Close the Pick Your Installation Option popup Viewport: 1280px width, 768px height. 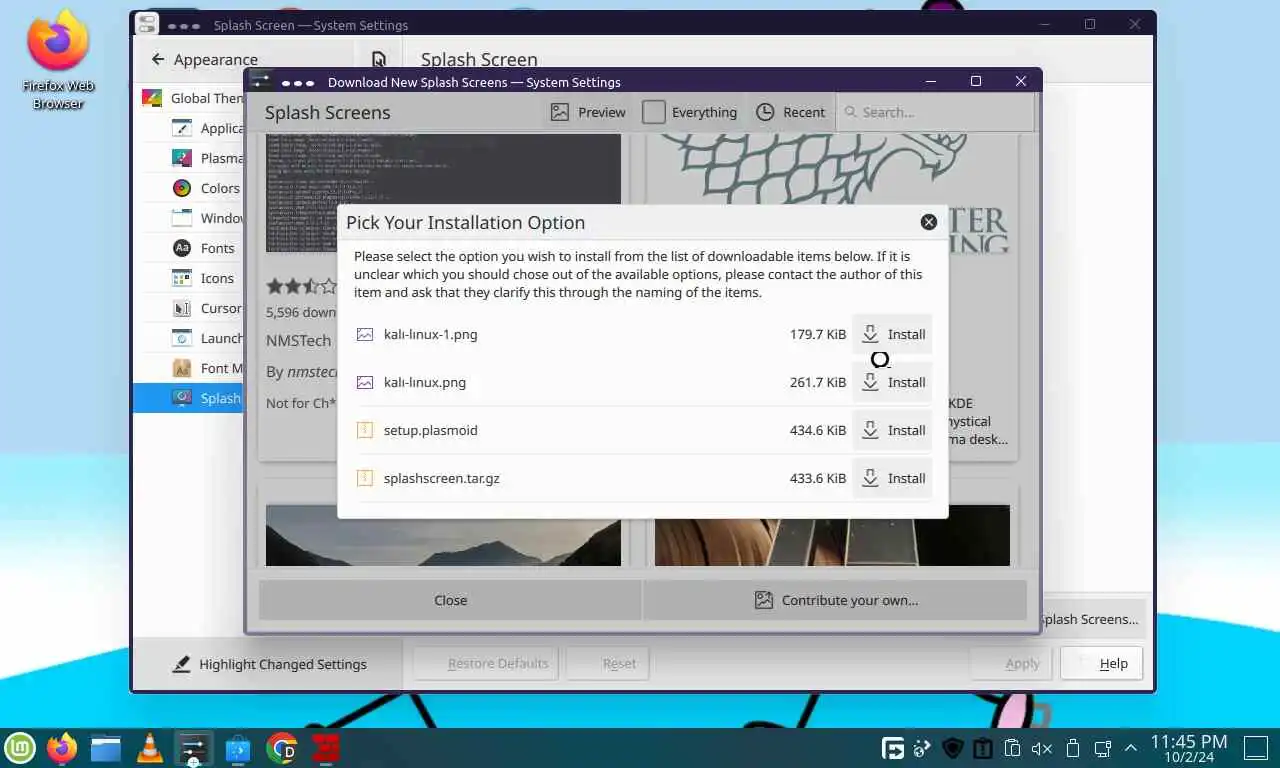click(x=929, y=222)
